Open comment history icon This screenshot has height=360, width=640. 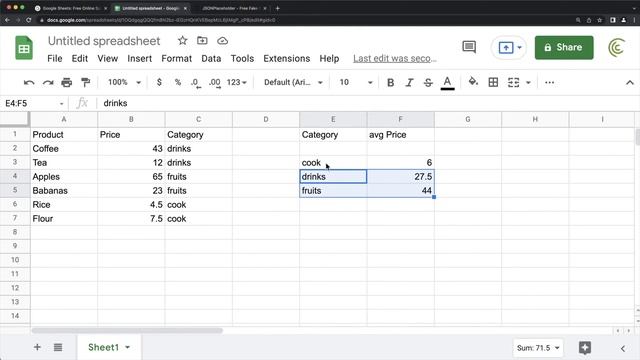[x=469, y=47]
